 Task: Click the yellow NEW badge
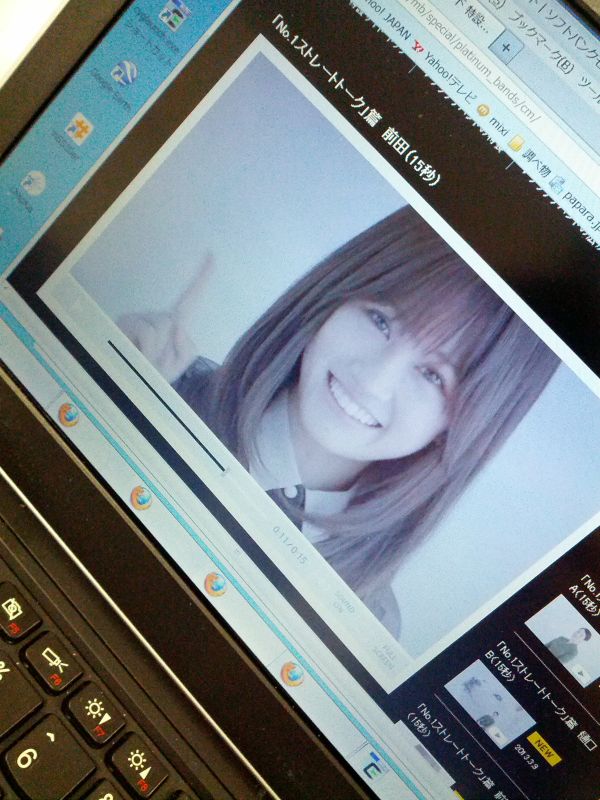click(x=544, y=748)
